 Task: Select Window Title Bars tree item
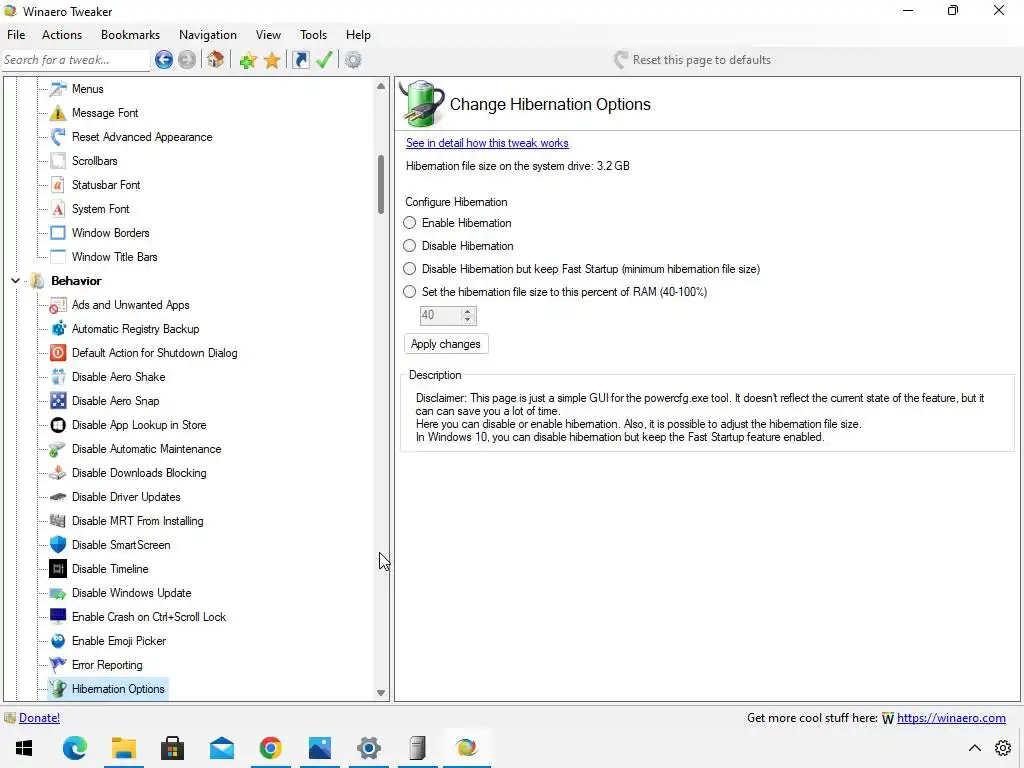pyautogui.click(x=114, y=257)
